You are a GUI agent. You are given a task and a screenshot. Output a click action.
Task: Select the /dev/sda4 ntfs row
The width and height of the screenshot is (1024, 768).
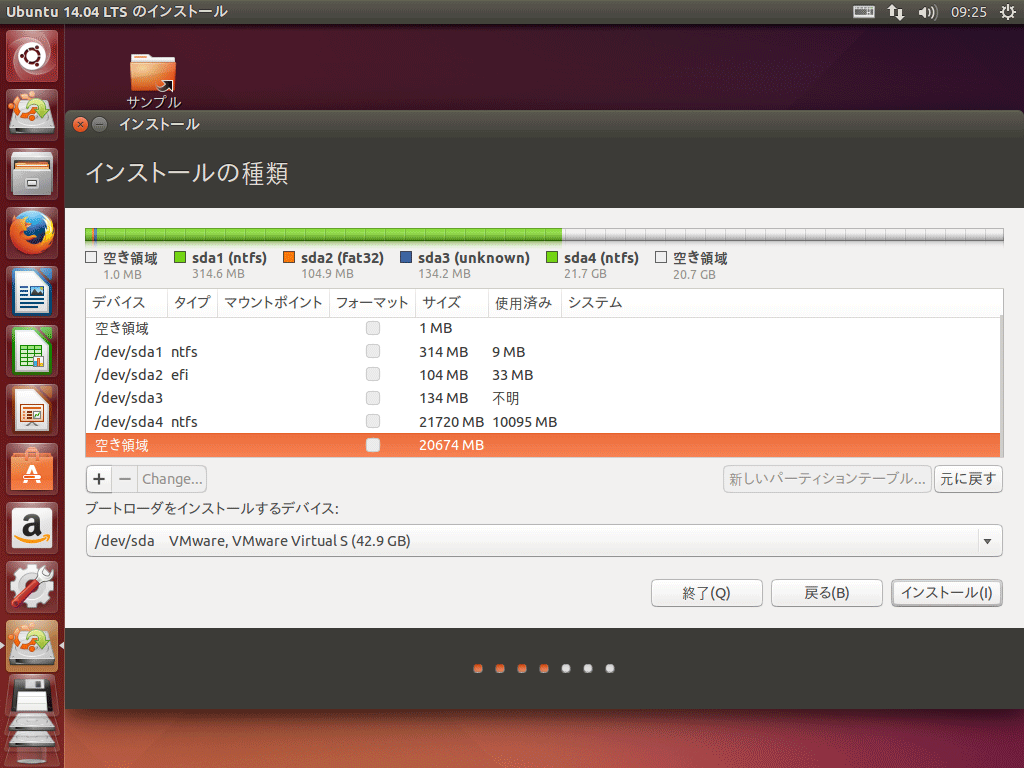(x=543, y=422)
